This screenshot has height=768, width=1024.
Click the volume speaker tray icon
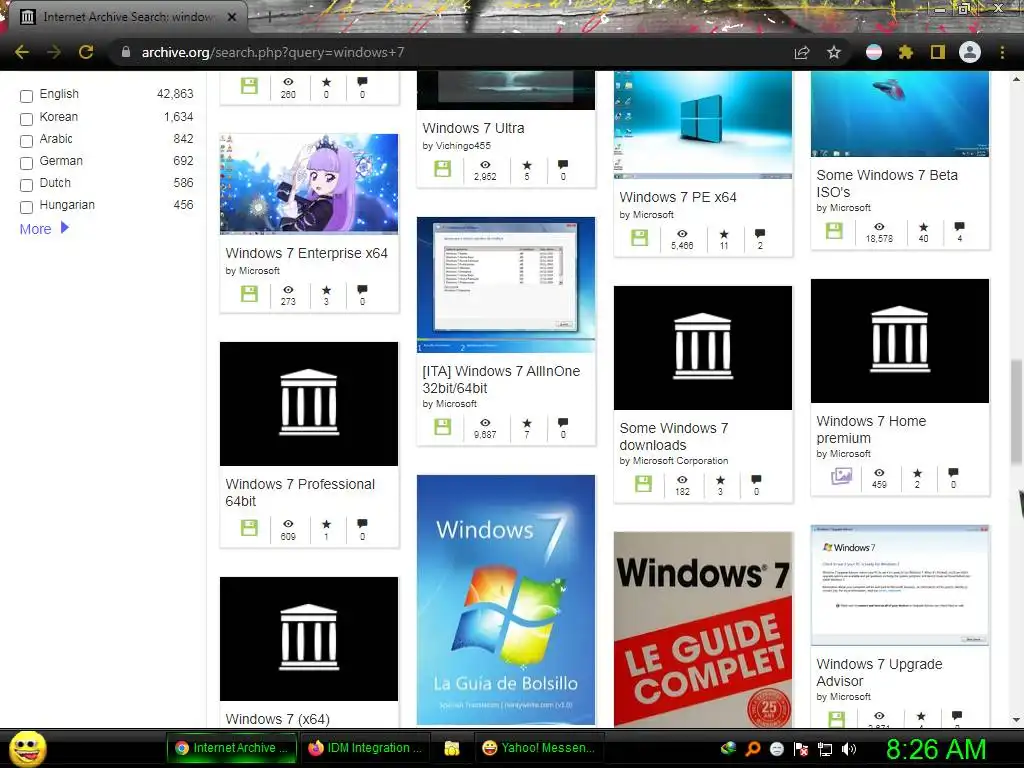[x=849, y=749]
